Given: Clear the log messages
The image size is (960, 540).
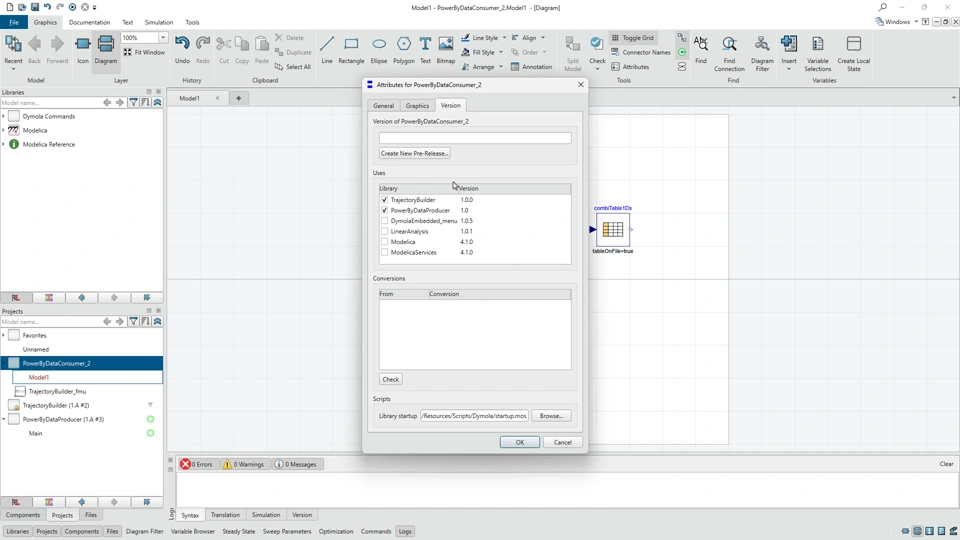Looking at the screenshot, I should 946,463.
